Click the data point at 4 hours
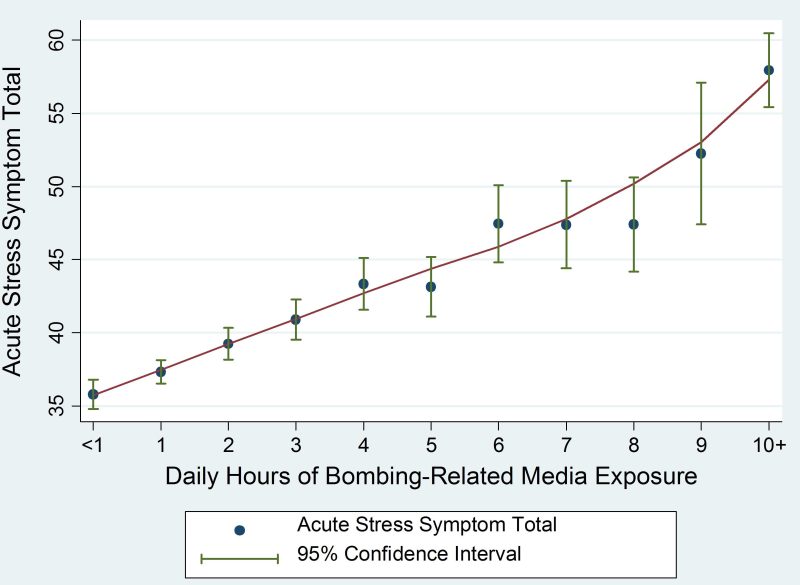Viewport: 800px width, 585px height. coord(363,284)
